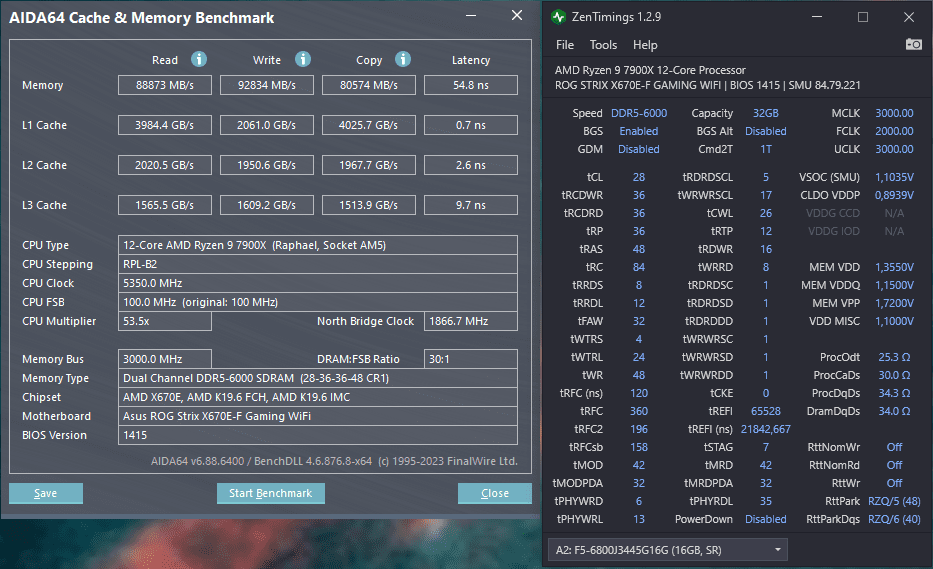This screenshot has width=933, height=569.
Task: Click the CPU FSB 100.0 MHz field
Action: point(318,302)
